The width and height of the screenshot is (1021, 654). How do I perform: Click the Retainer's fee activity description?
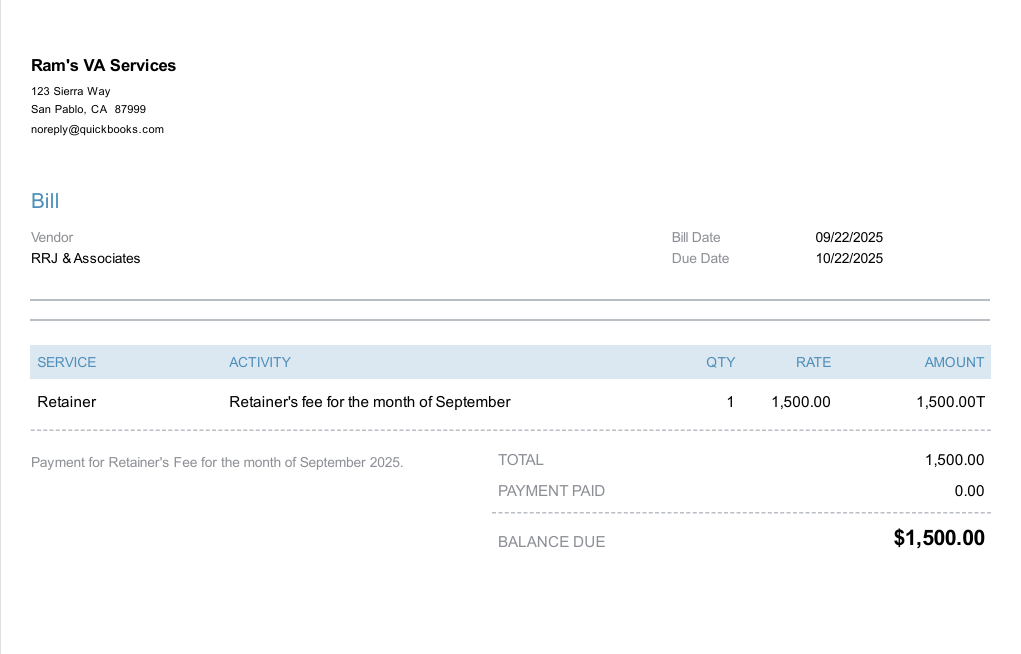(369, 402)
